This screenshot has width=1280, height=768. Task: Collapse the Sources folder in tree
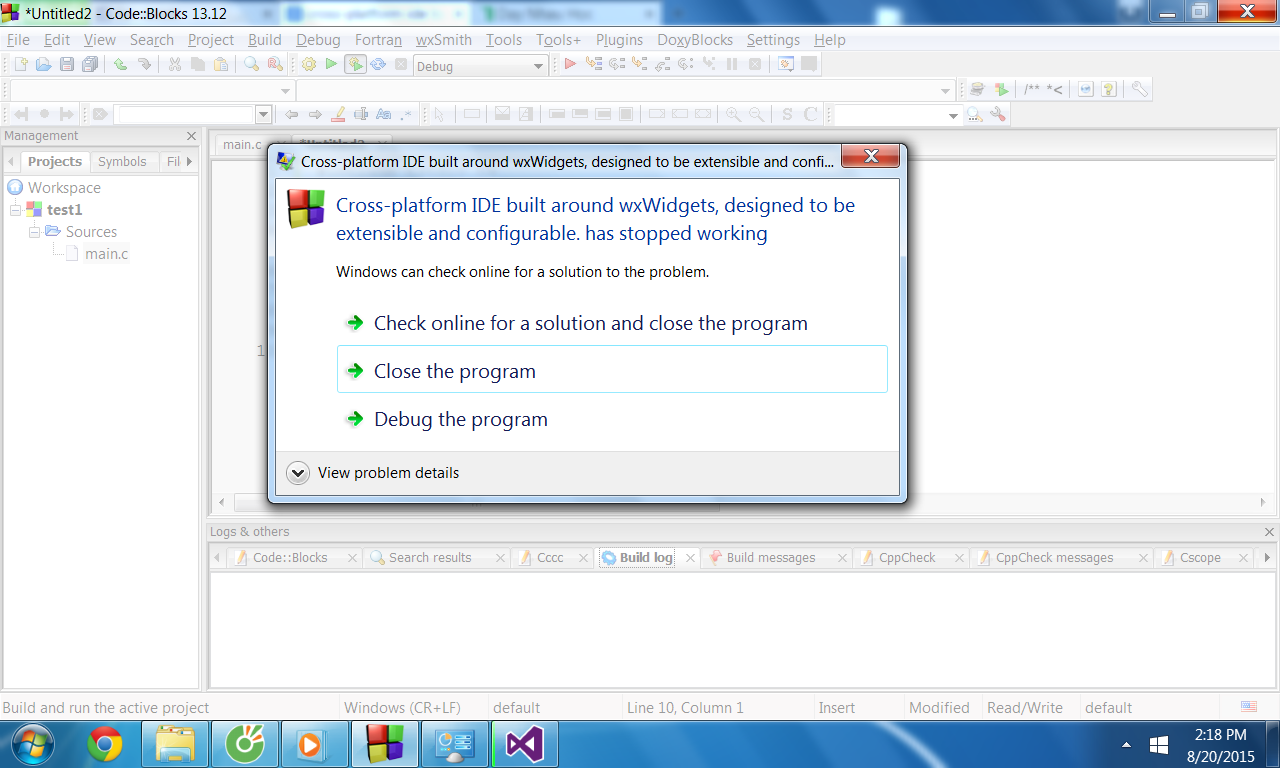[x=35, y=232]
